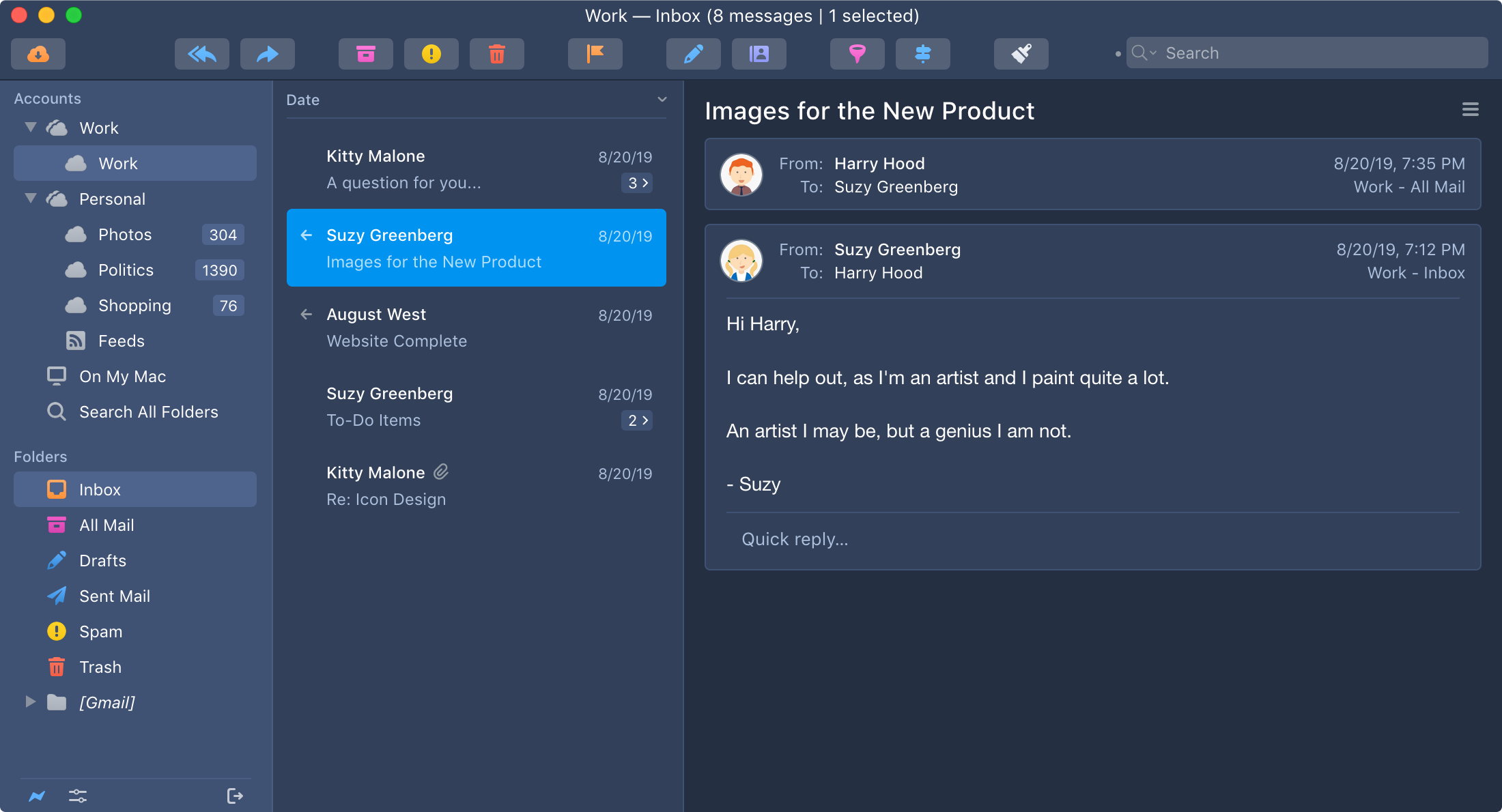
Task: Mark as spam with yellow exclamation icon
Action: pyautogui.click(x=431, y=54)
